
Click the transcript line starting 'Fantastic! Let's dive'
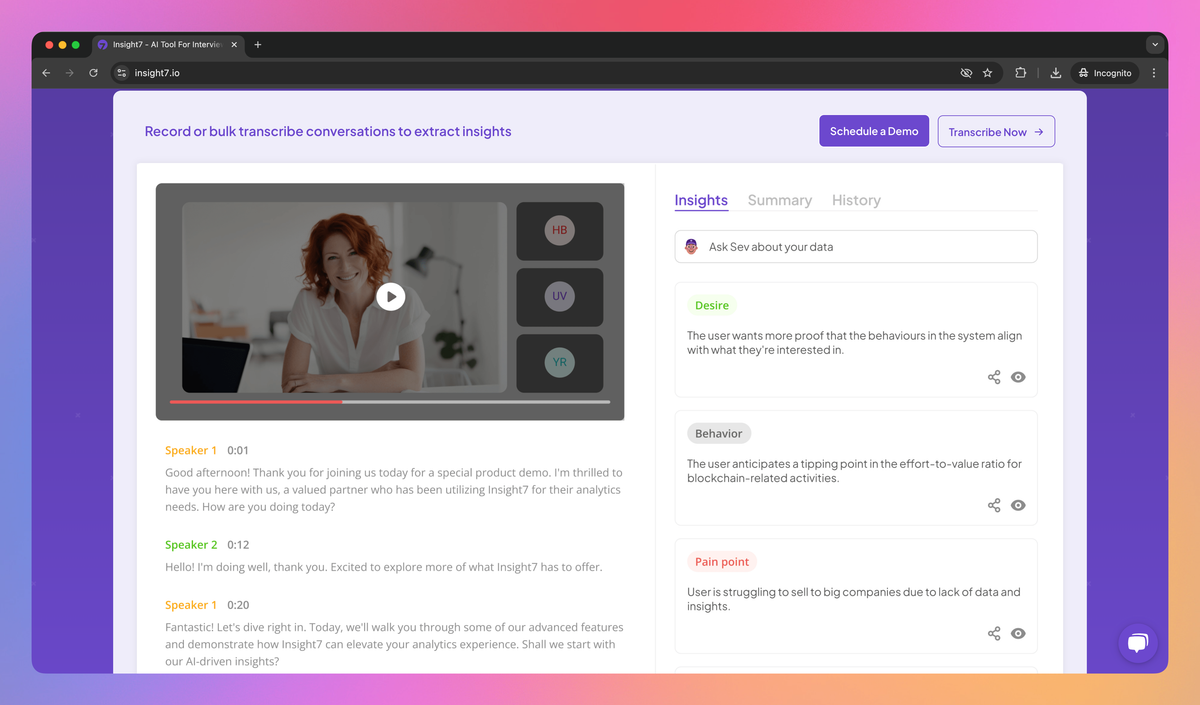coord(394,644)
